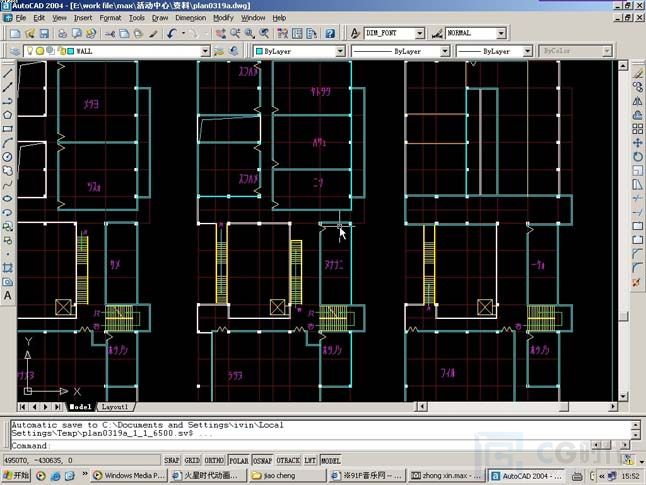Toggle LWT lineweight display
Screen dimensions: 646x485
310,460
